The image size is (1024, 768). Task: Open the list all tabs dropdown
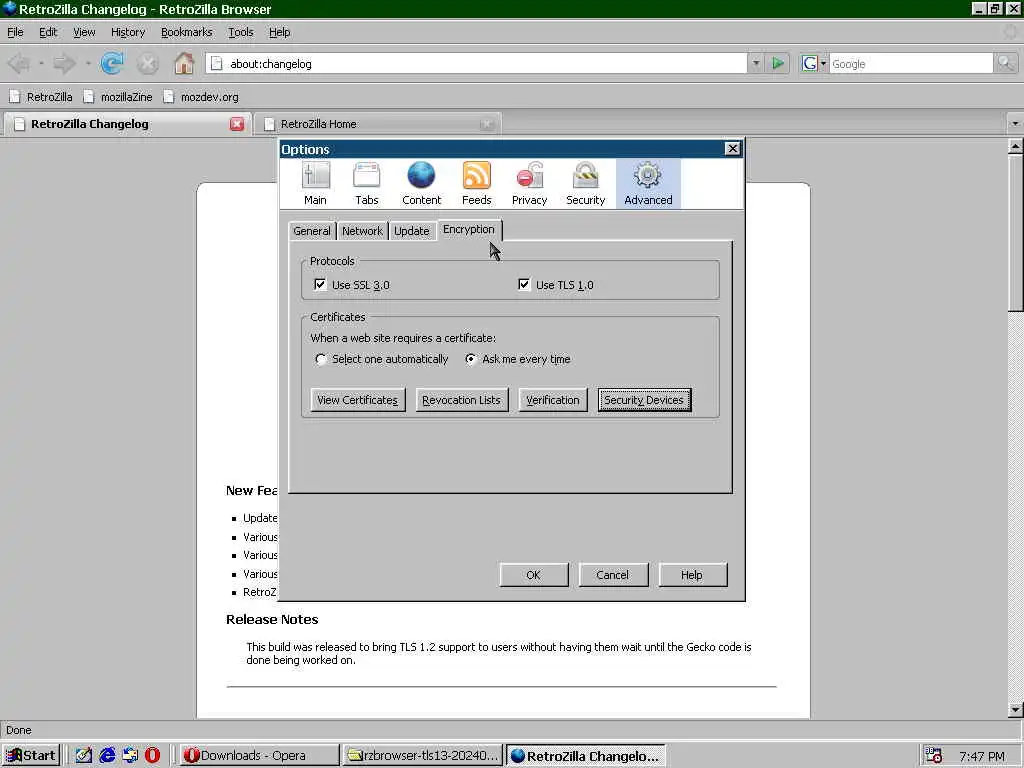coord(1014,123)
